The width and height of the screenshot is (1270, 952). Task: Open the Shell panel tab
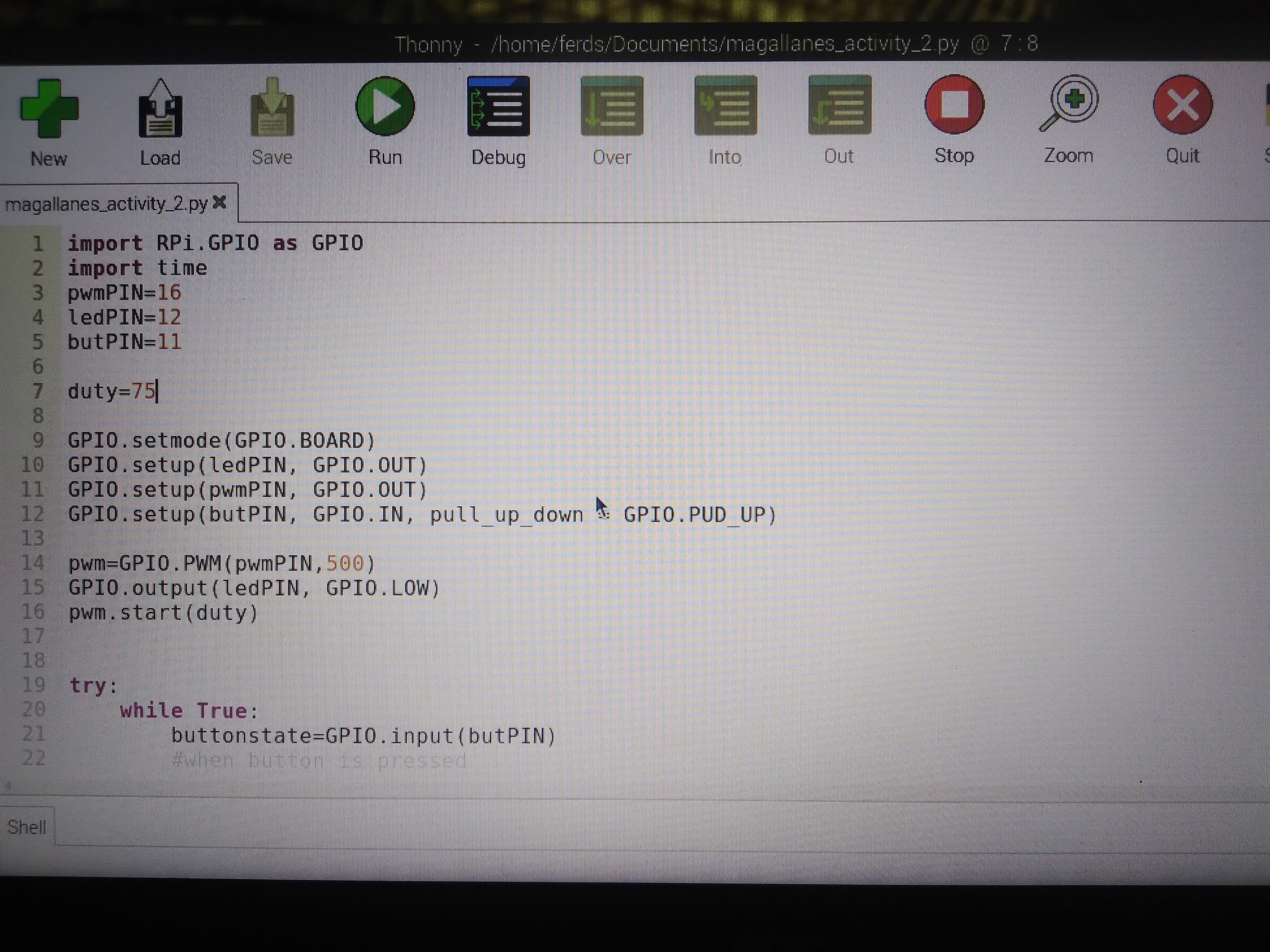coord(27,827)
